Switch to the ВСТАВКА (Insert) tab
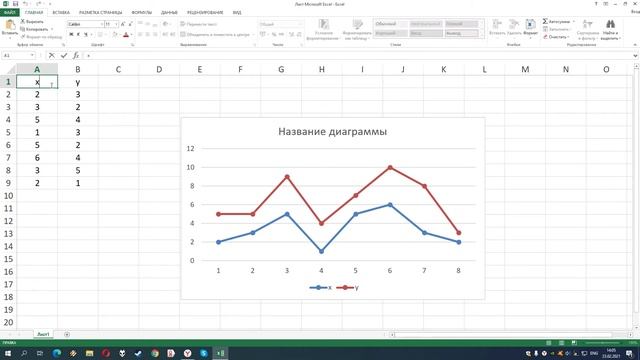Screen dimensions: 640x360 tap(61, 12)
